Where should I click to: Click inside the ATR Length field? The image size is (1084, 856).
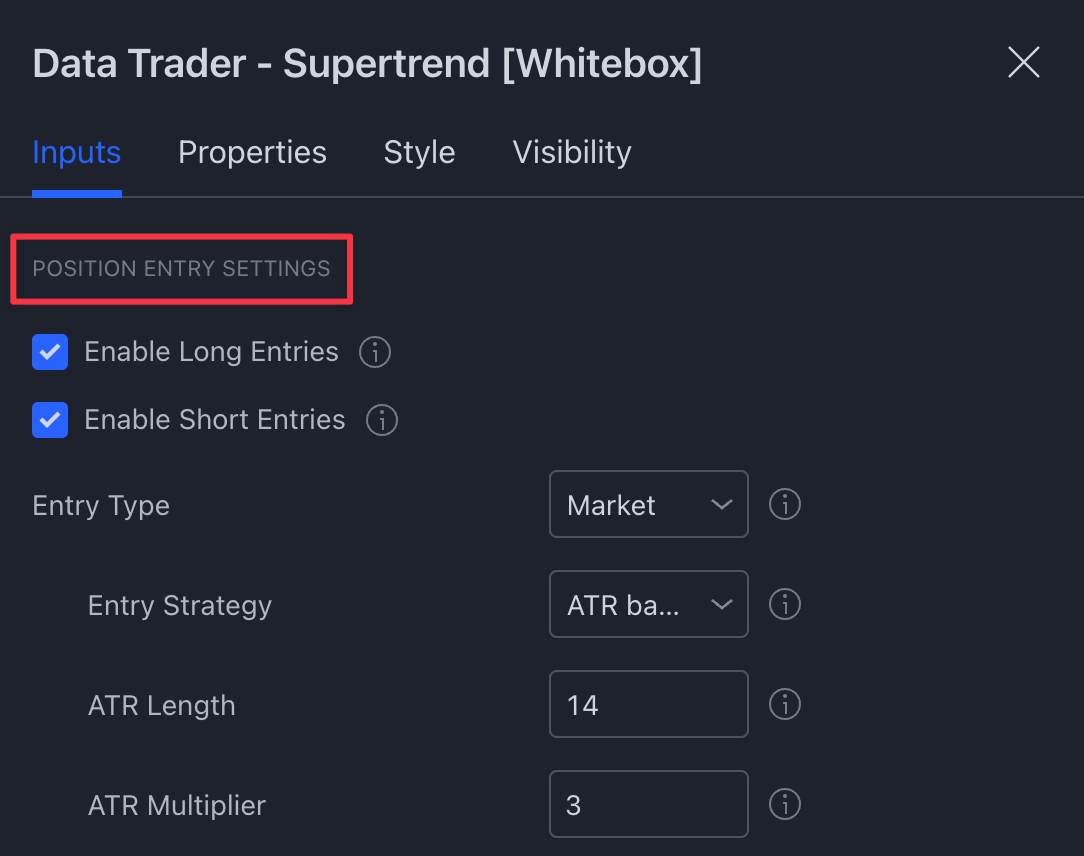[648, 704]
